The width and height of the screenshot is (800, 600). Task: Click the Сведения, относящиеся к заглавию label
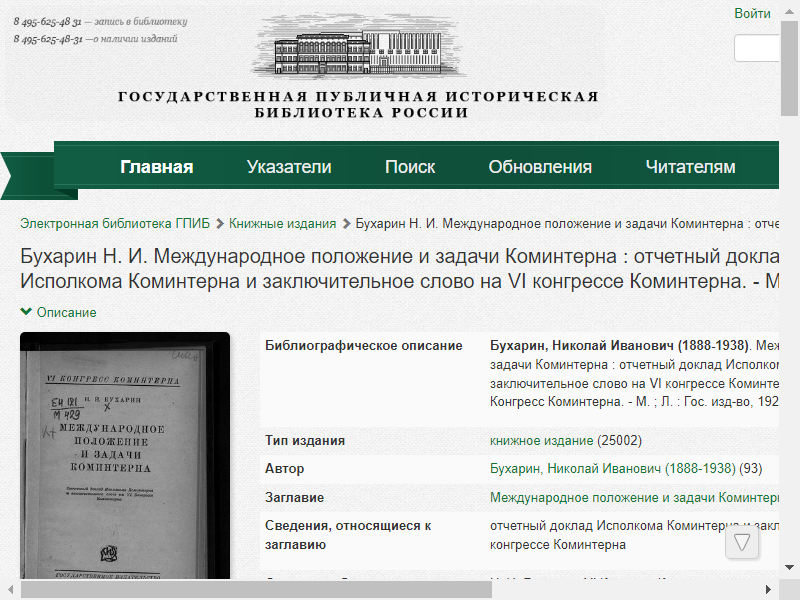348,535
